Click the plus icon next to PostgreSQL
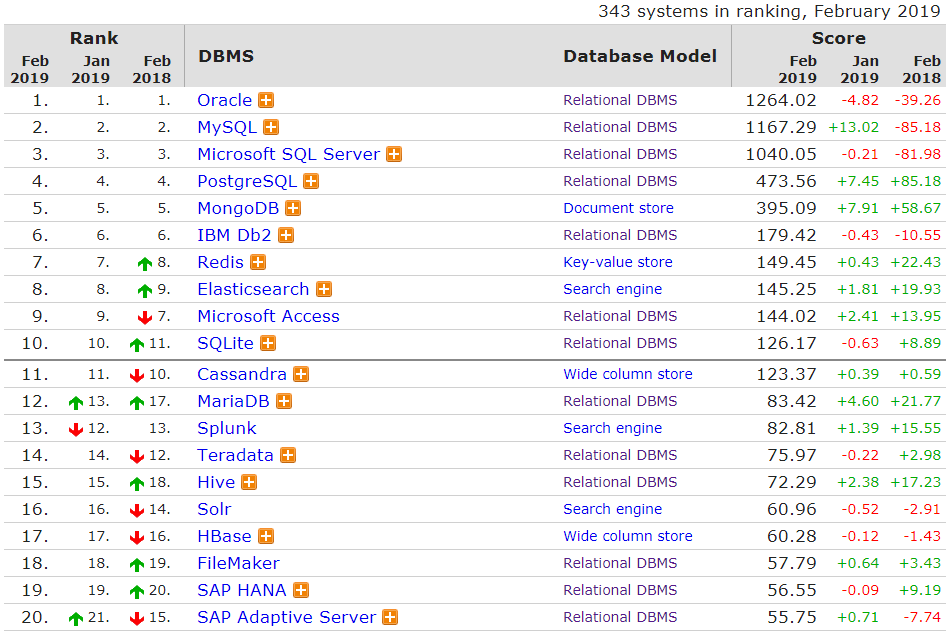 pos(311,181)
